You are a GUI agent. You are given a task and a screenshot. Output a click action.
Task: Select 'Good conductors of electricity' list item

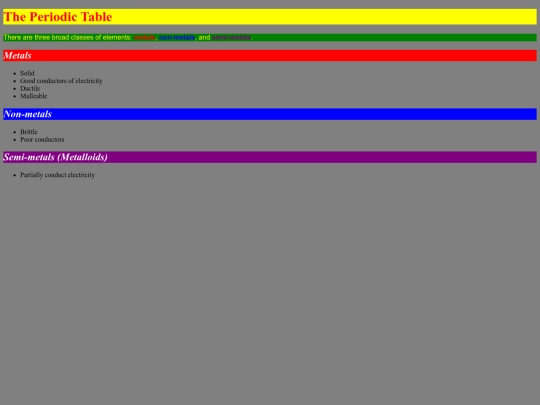point(61,81)
